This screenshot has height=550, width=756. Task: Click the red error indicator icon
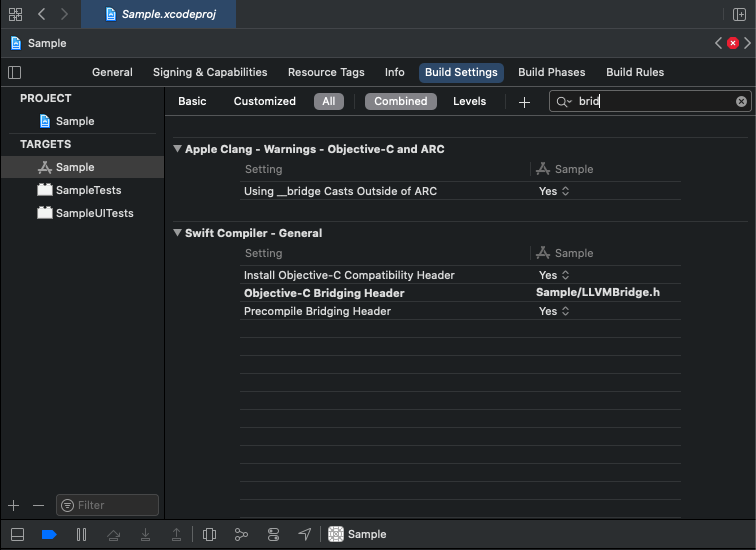pyautogui.click(x=733, y=43)
